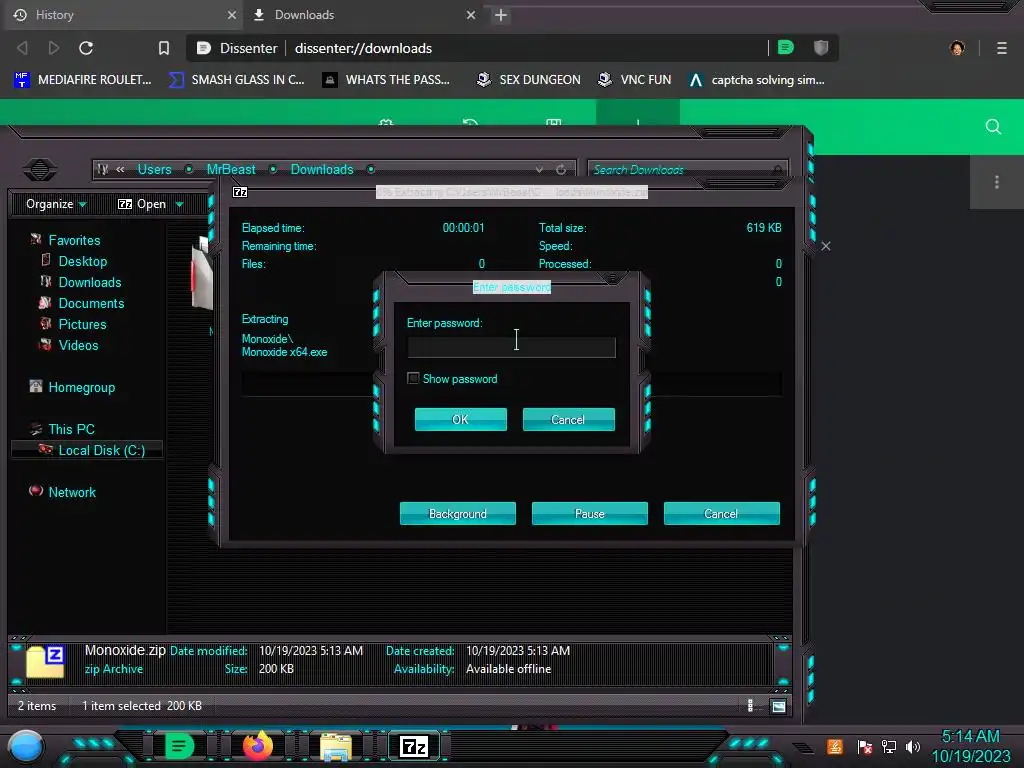This screenshot has height=768, width=1024.
Task: Click the green Dissenter comment icon
Action: [786, 47]
